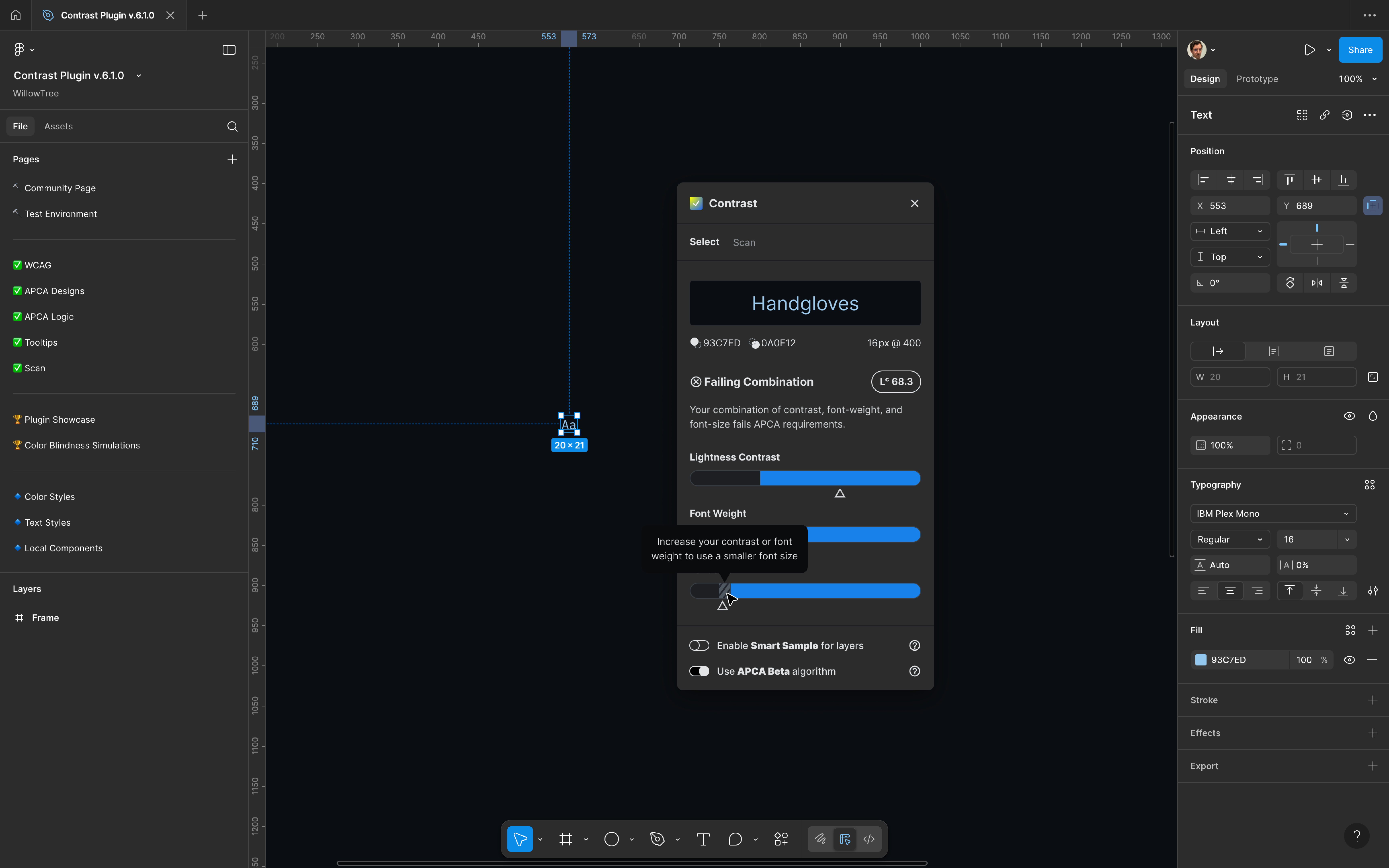Present prototype with play icon
Viewport: 1389px width, 868px height.
pos(1310,50)
